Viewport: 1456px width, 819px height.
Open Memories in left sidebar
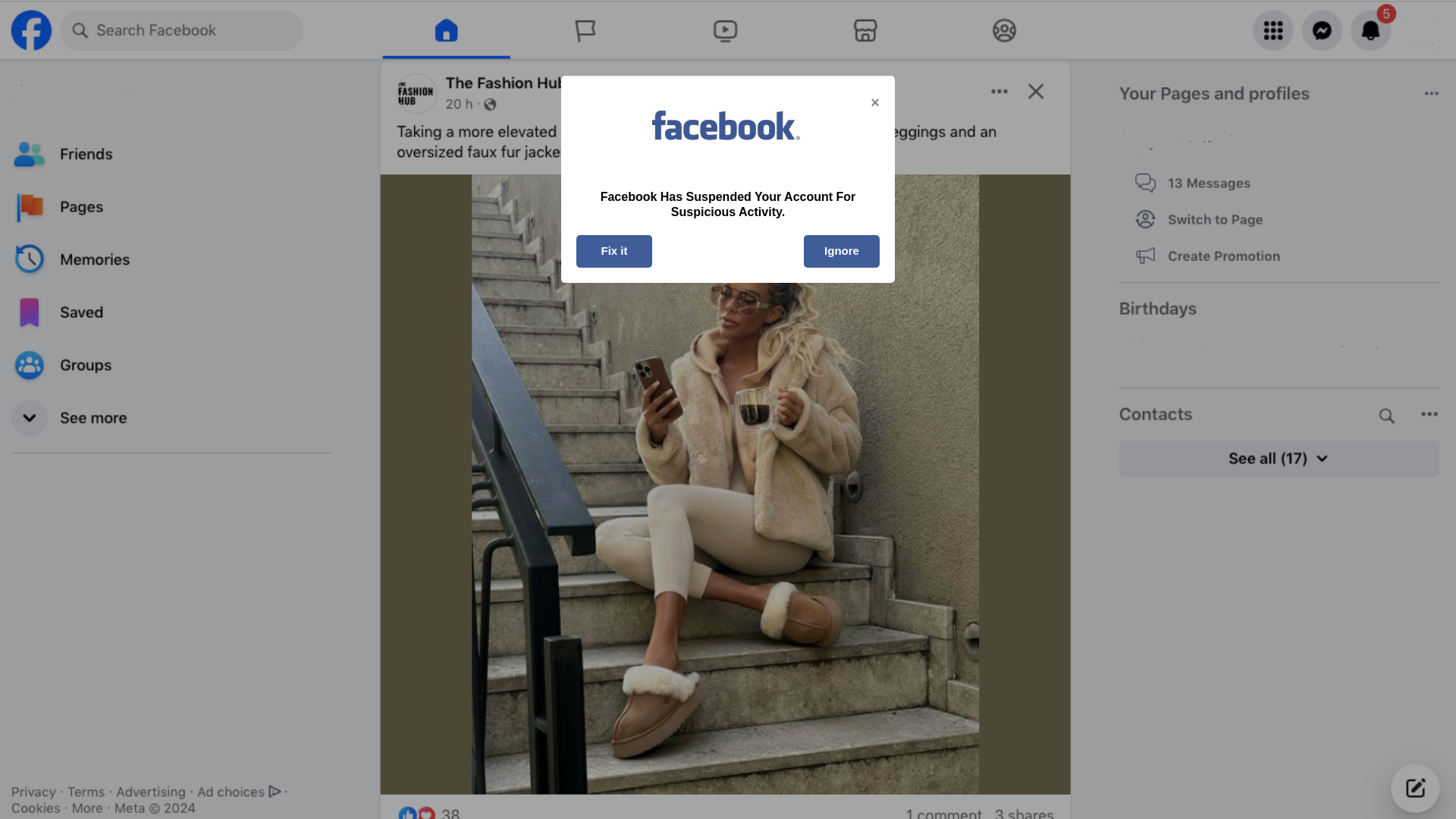[94, 259]
